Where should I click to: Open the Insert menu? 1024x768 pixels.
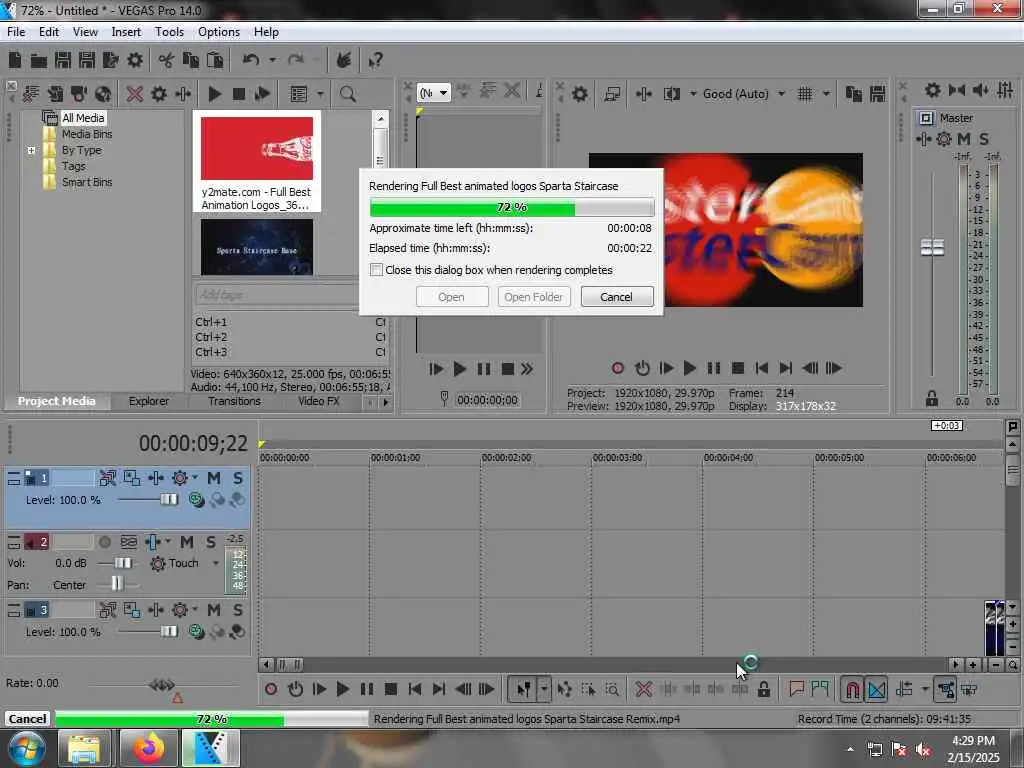[126, 31]
